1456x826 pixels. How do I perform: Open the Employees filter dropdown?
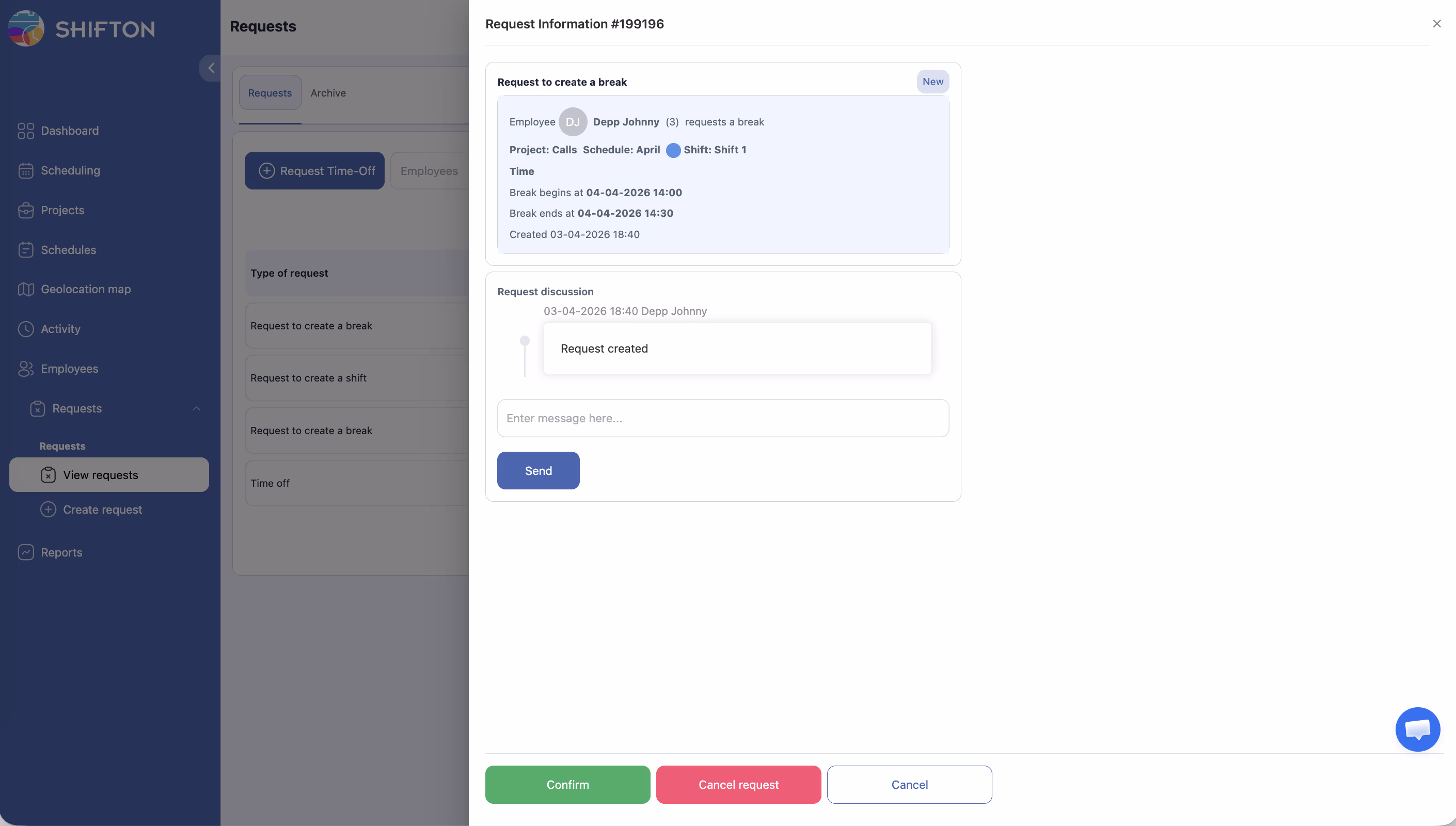429,171
